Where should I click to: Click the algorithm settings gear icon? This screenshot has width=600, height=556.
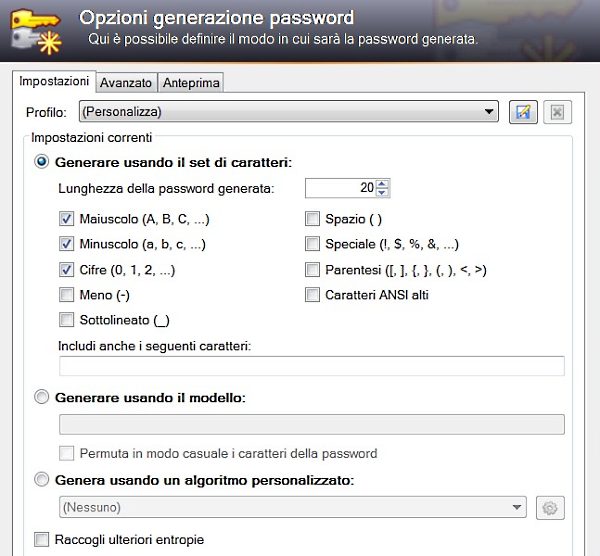[549, 508]
